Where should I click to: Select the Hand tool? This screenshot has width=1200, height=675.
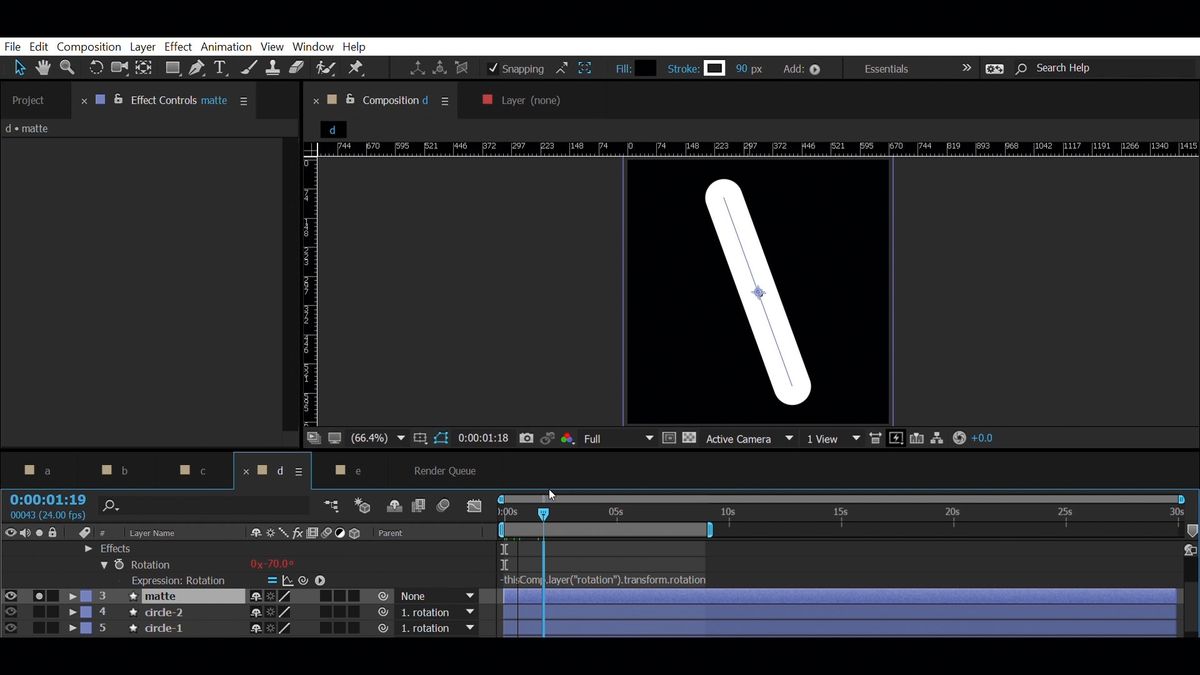click(43, 68)
